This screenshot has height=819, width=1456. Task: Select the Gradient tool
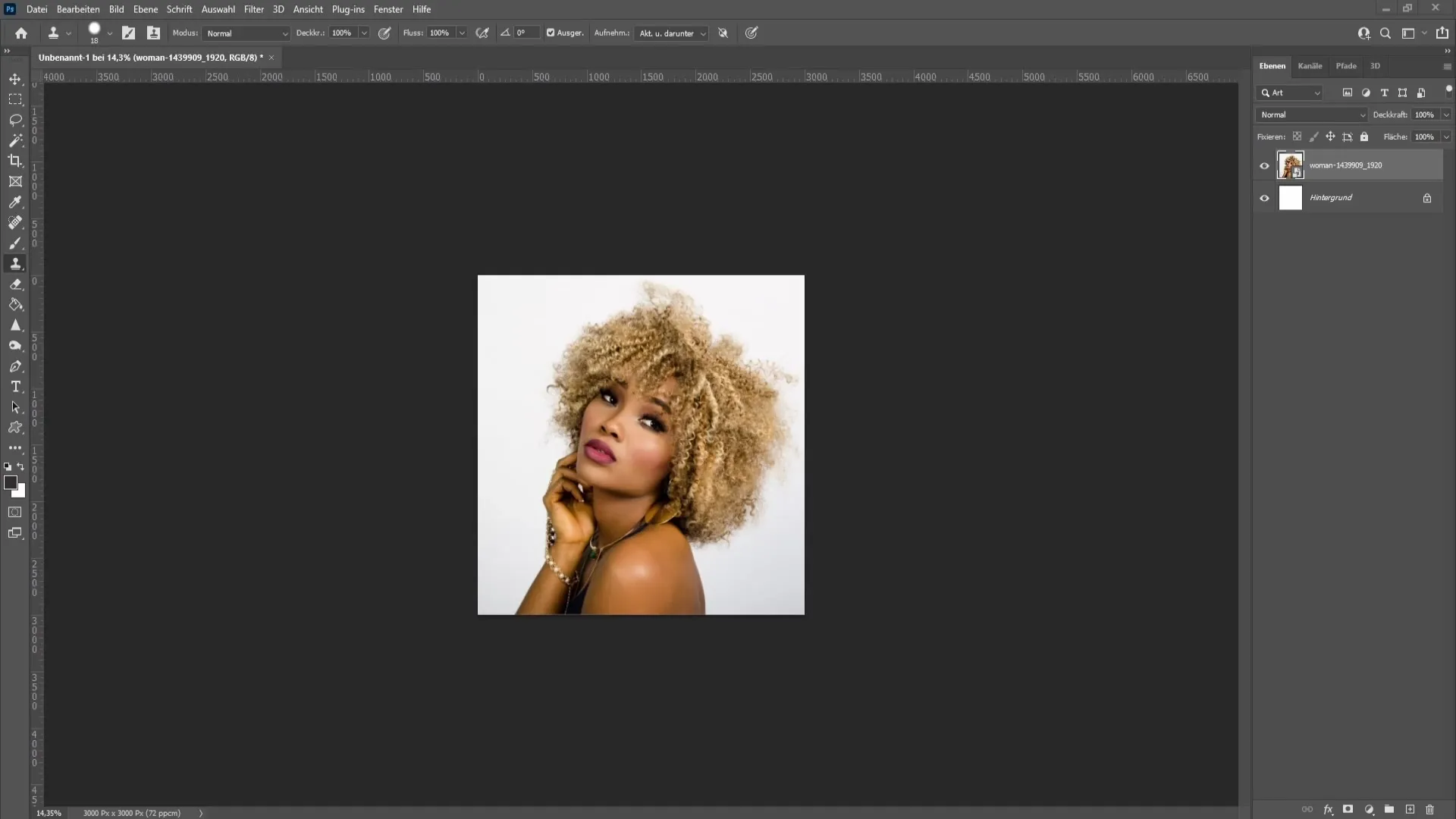(x=15, y=305)
